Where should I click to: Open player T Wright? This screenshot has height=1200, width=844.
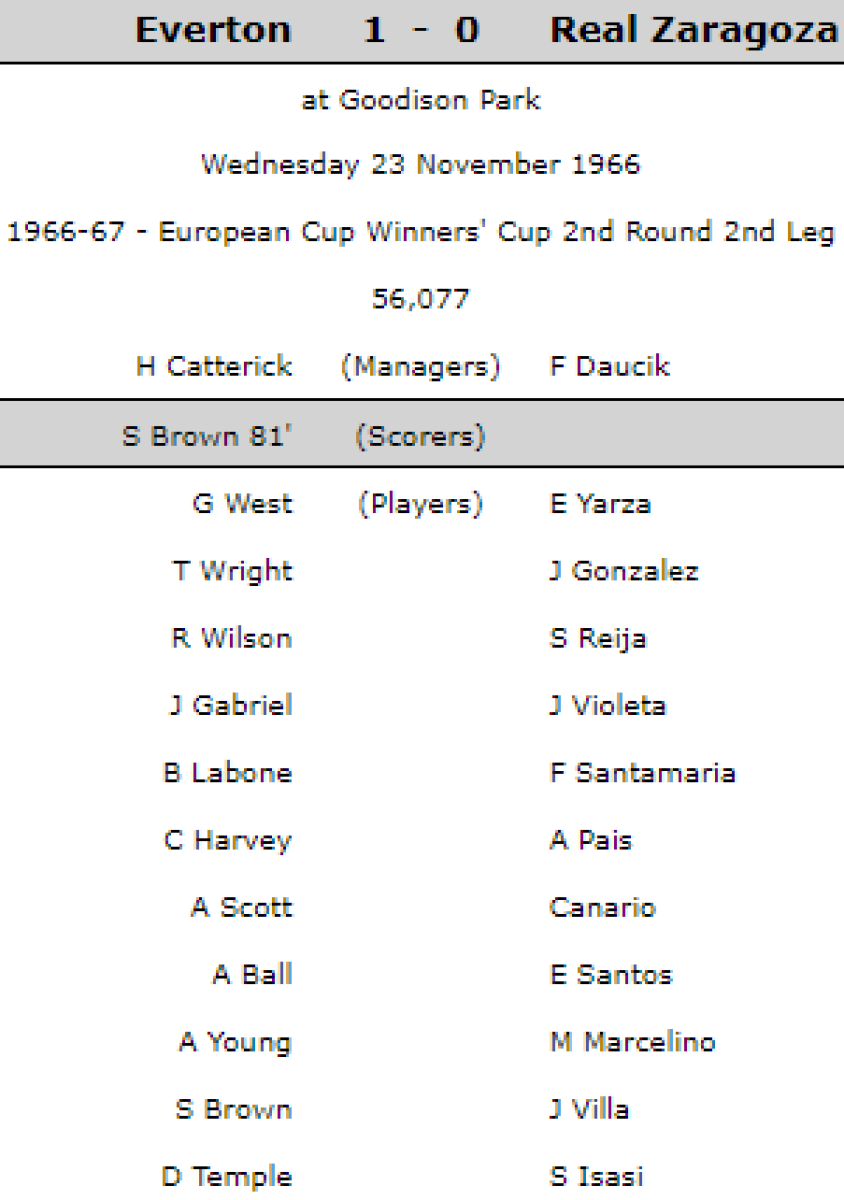(x=232, y=571)
